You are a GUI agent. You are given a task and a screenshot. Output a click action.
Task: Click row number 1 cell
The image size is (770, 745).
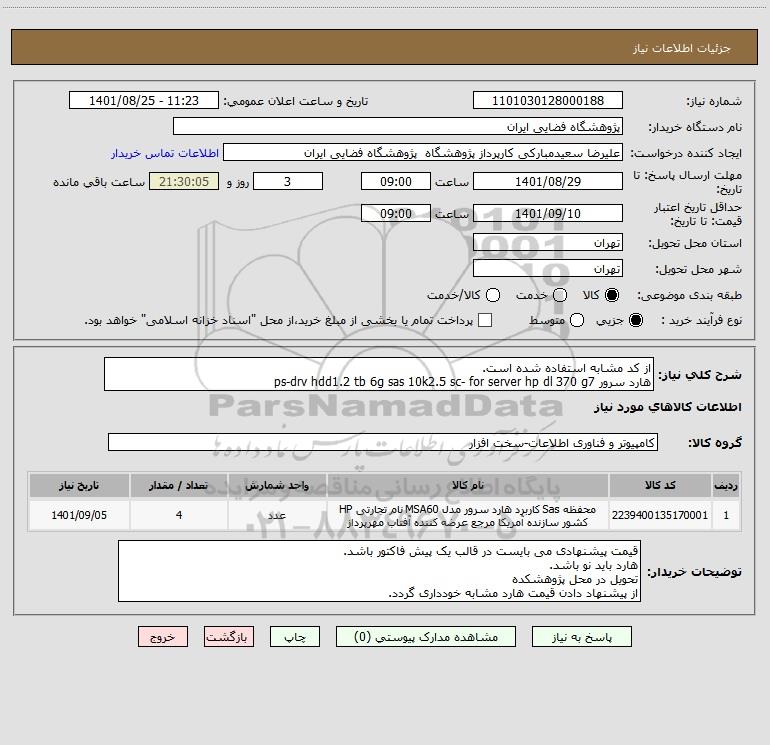pyautogui.click(x=726, y=515)
